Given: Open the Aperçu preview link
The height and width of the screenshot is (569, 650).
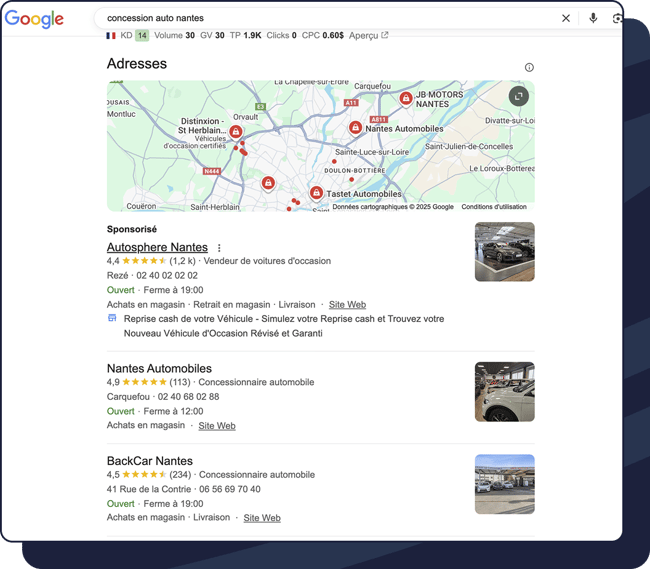Looking at the screenshot, I should pos(368,35).
